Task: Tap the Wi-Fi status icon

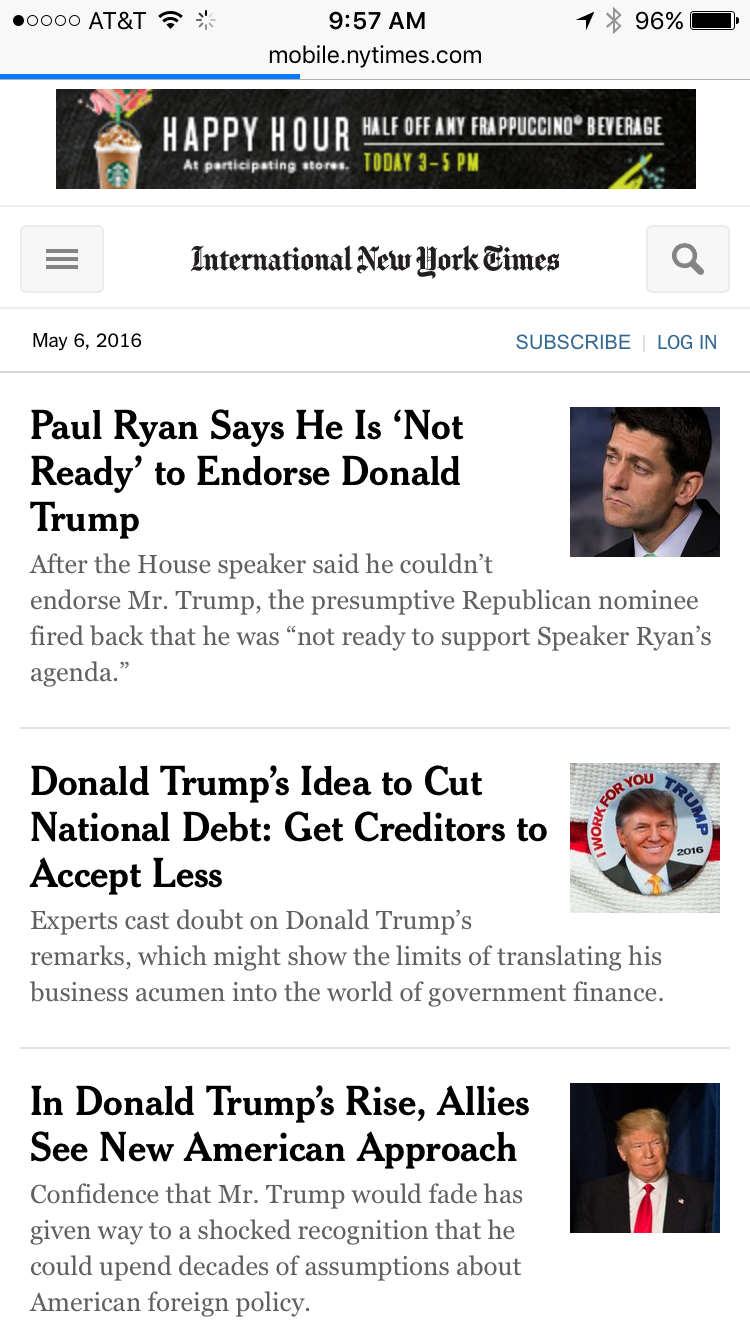Action: [x=170, y=20]
